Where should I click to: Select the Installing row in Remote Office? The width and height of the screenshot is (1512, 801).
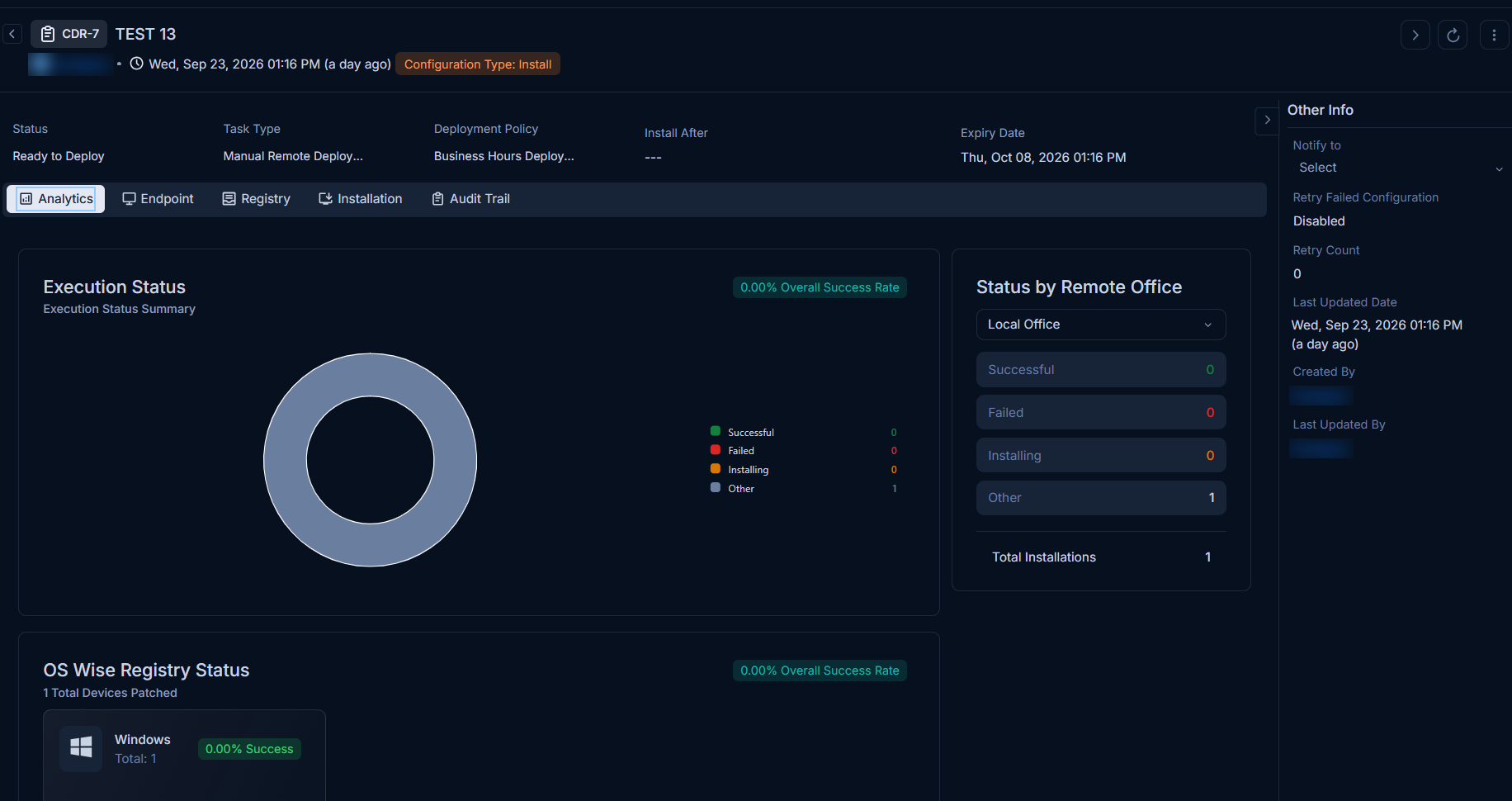tap(1101, 456)
